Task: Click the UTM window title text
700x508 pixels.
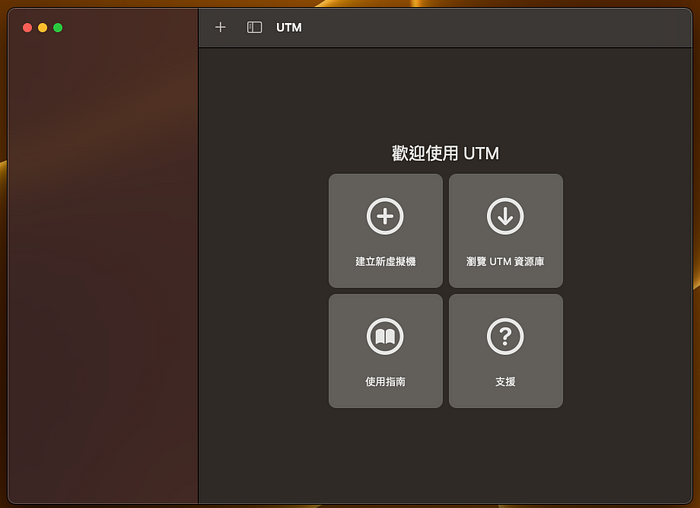Action: coord(289,28)
